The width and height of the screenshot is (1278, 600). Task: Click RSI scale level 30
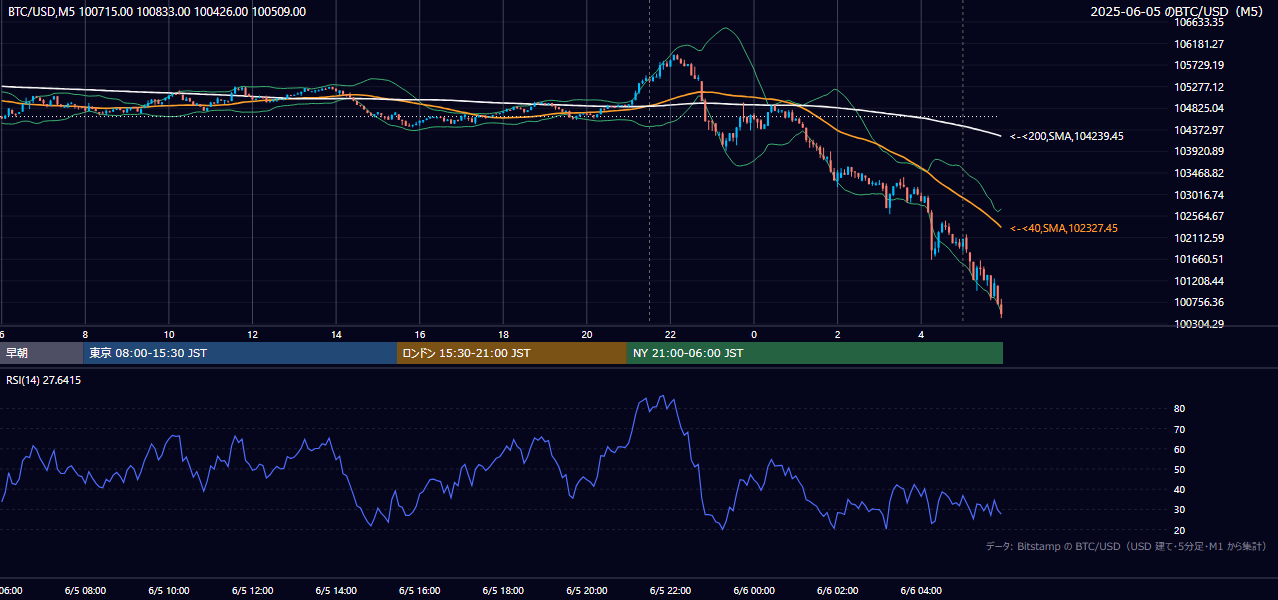1180,509
